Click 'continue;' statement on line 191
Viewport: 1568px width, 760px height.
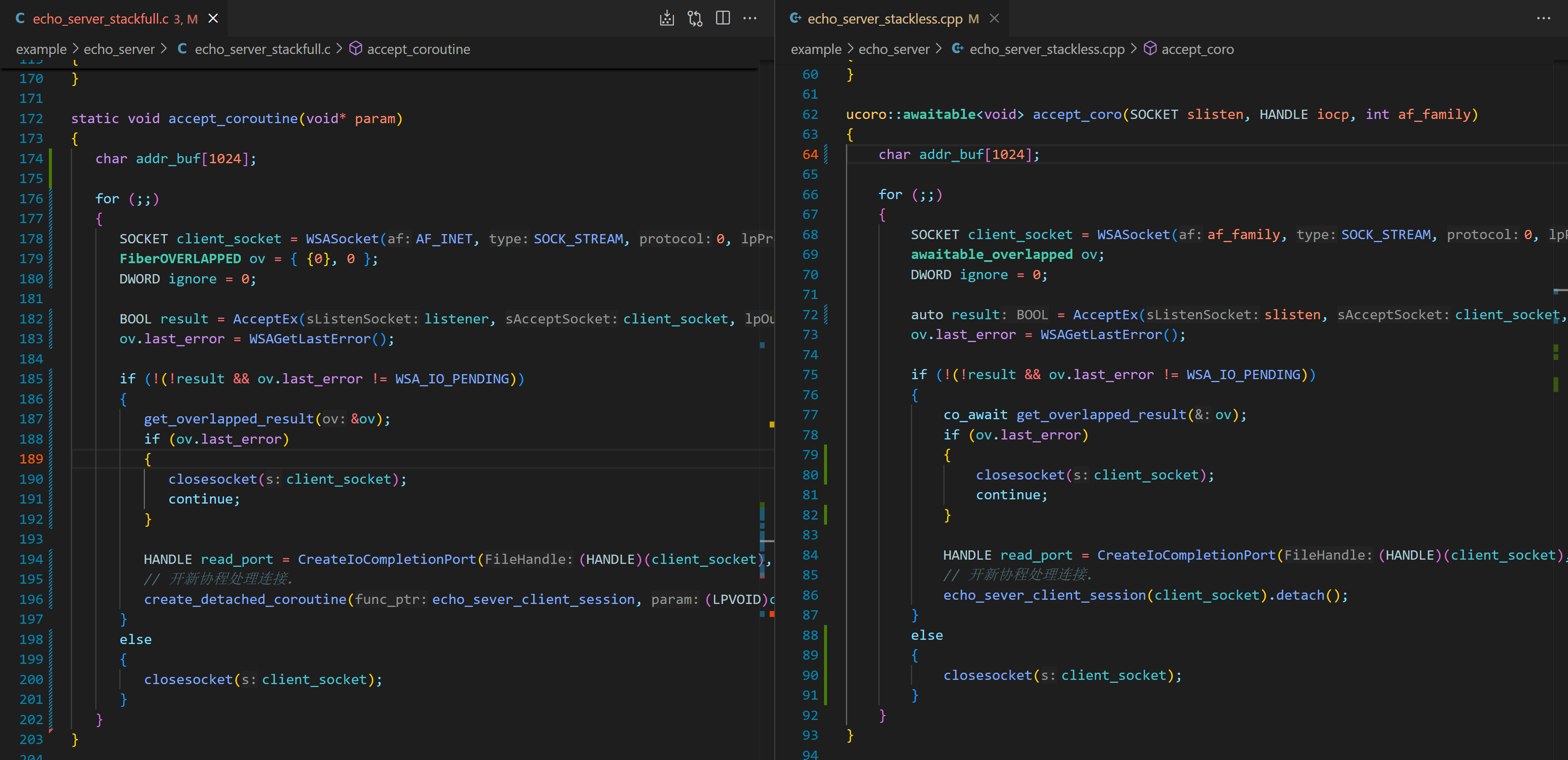coord(205,499)
